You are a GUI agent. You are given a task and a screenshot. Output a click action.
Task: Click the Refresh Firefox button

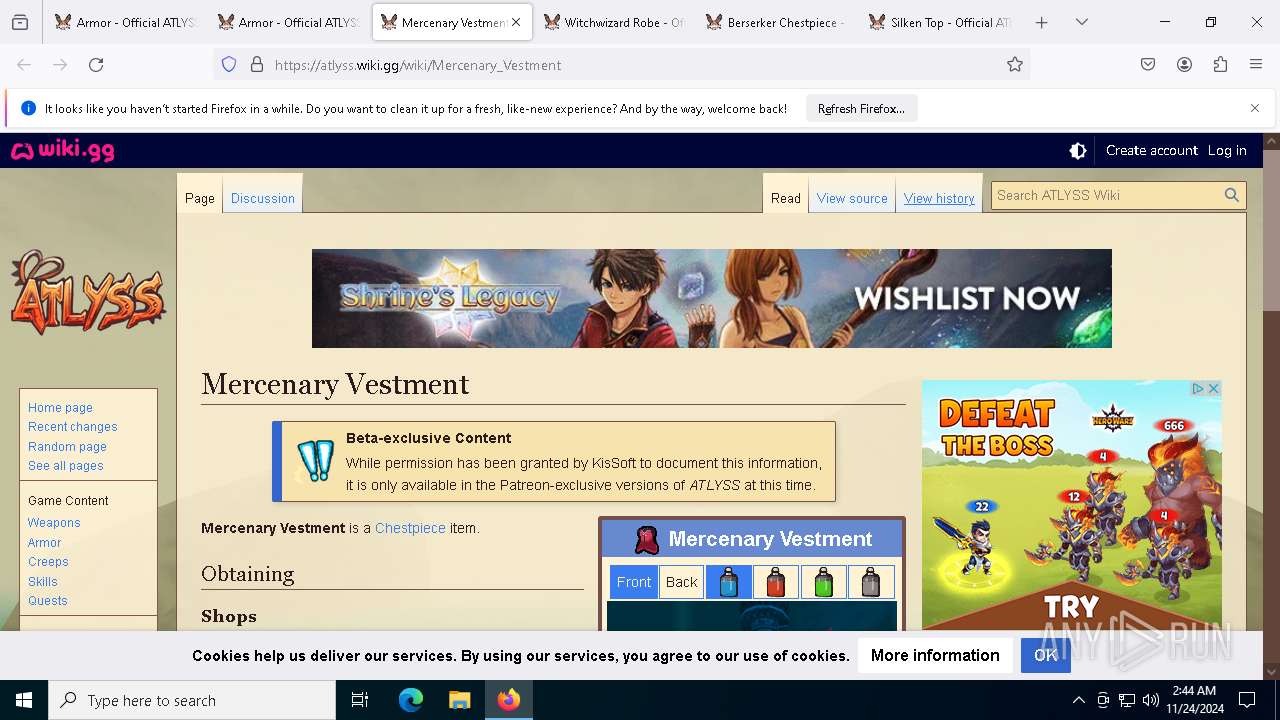click(861, 108)
